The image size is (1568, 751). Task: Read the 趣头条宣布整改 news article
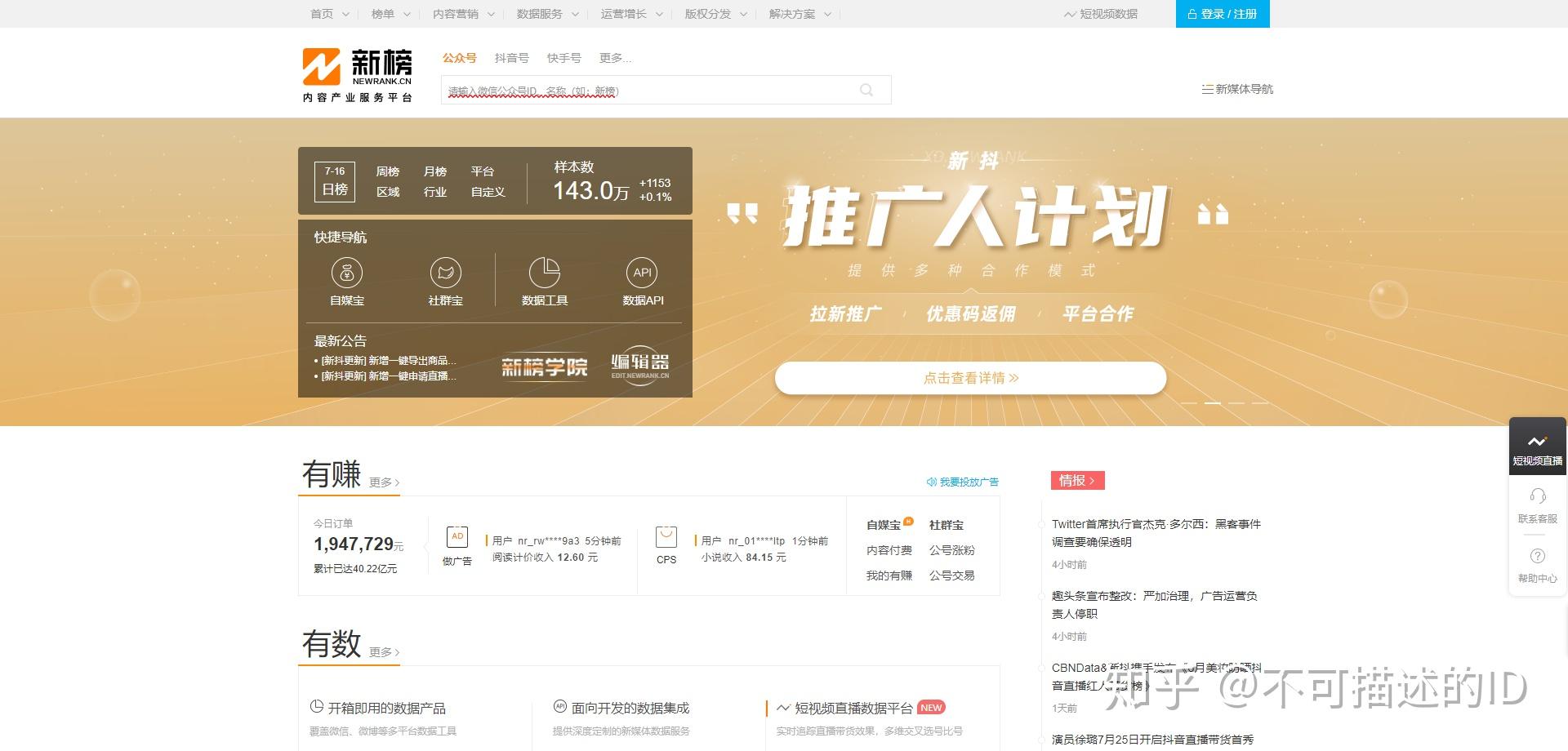pyautogui.click(x=1155, y=605)
